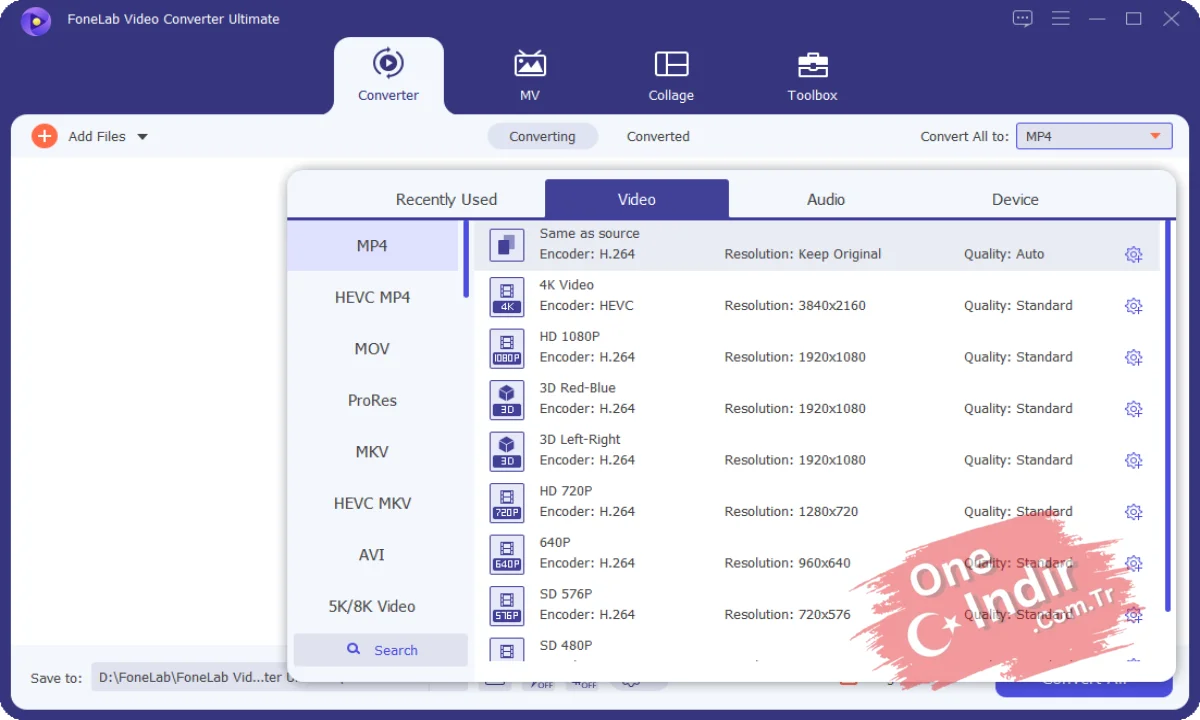Click 'Resolution: 720x576' text

coord(788,614)
